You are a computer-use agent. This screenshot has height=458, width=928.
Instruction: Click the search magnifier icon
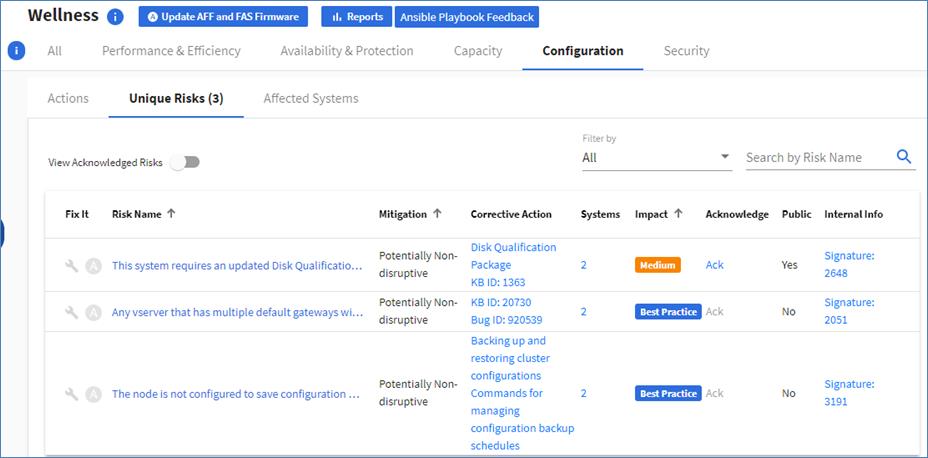point(904,157)
